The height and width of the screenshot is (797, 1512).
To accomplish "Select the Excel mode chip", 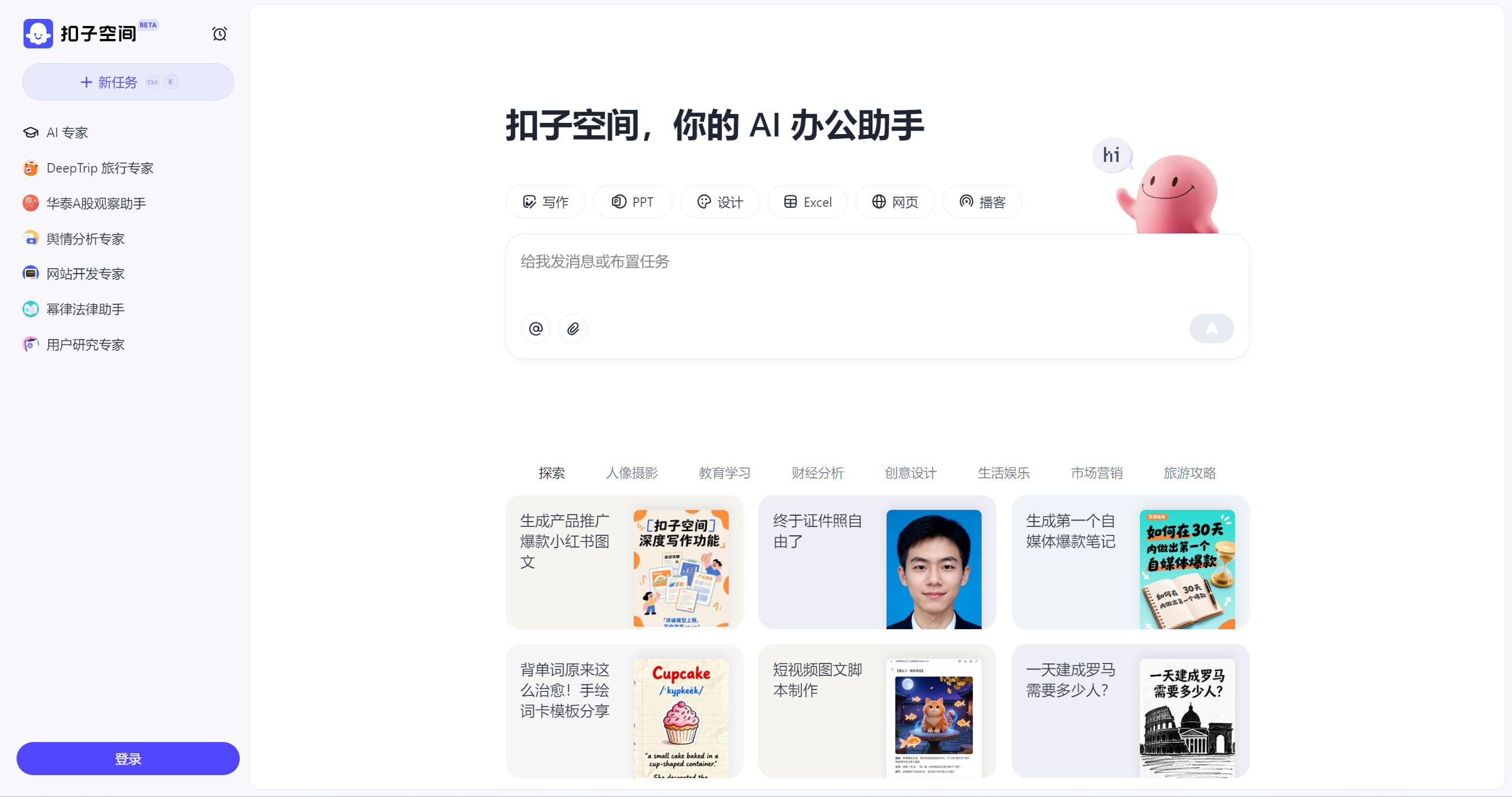I will 807,202.
